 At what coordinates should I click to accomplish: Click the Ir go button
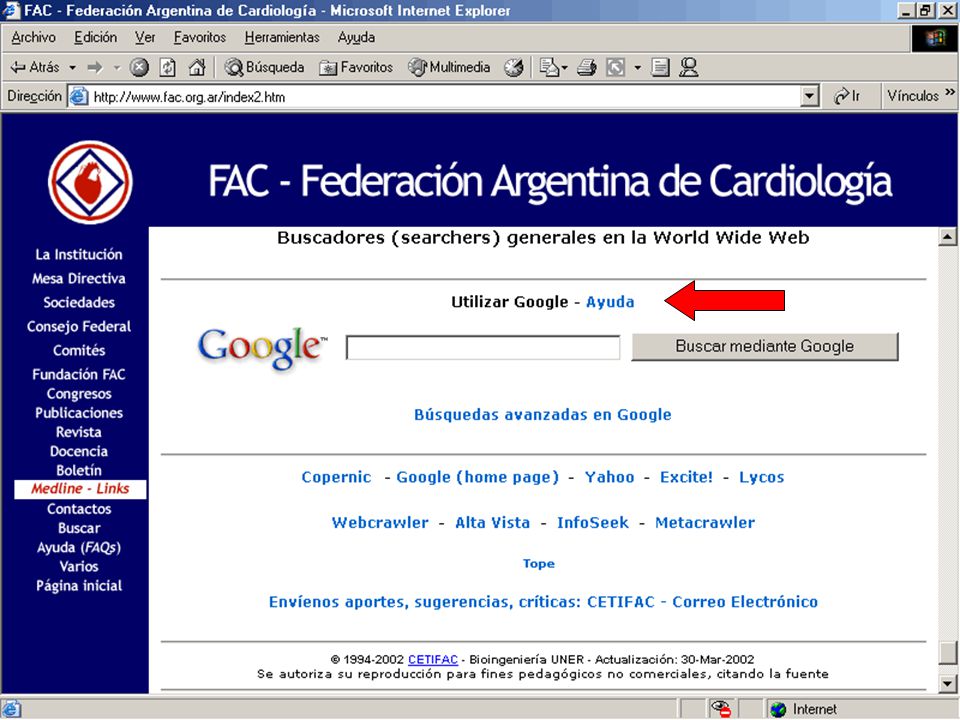coord(847,96)
